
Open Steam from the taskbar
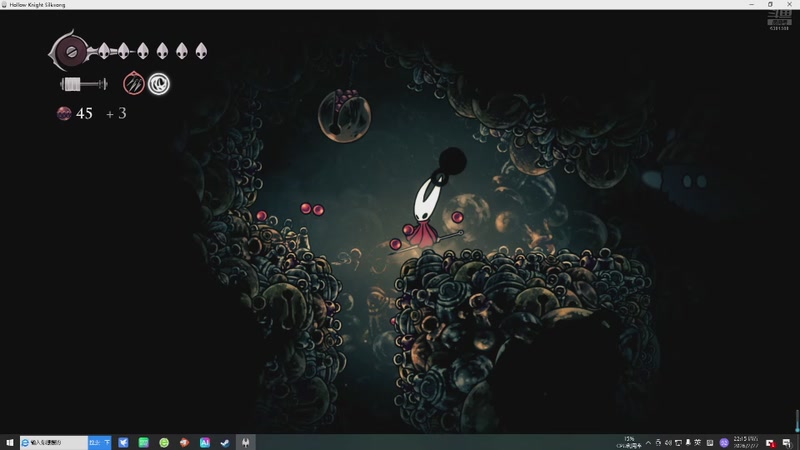pos(225,442)
